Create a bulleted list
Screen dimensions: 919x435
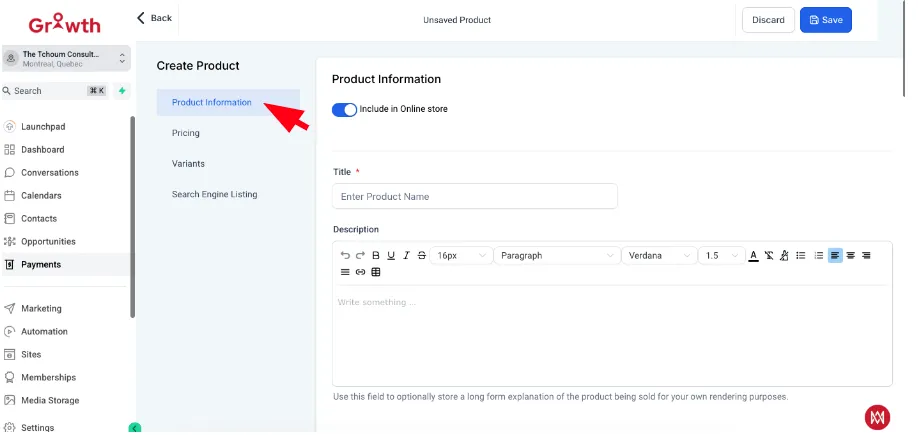(x=801, y=256)
